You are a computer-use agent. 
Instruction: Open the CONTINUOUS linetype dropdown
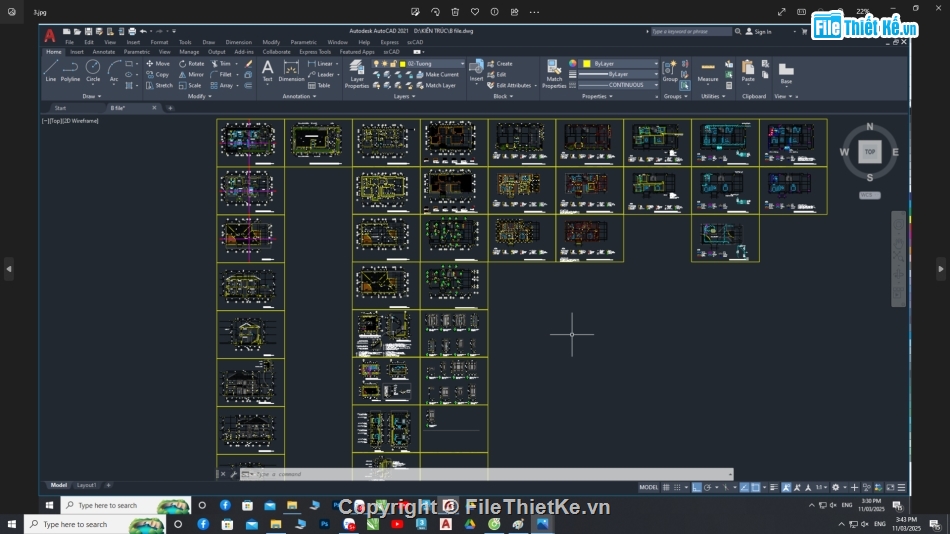618,85
